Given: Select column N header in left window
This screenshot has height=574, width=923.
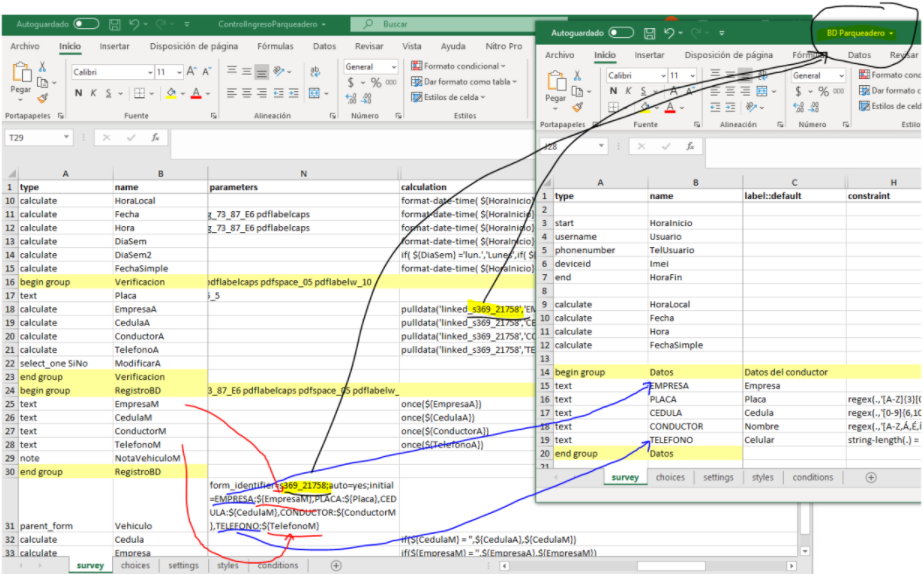Looking at the screenshot, I should 303,174.
